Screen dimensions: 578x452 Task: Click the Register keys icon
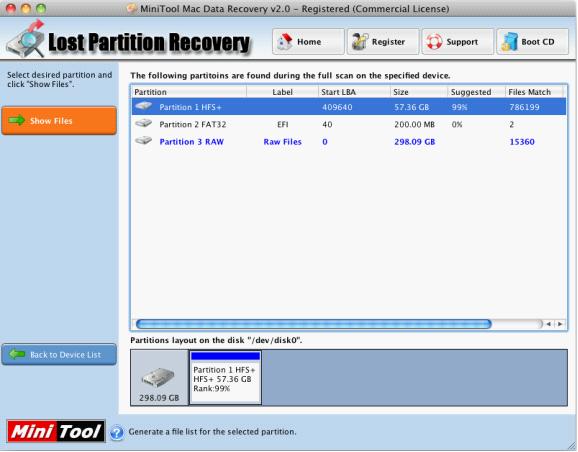tap(360, 42)
